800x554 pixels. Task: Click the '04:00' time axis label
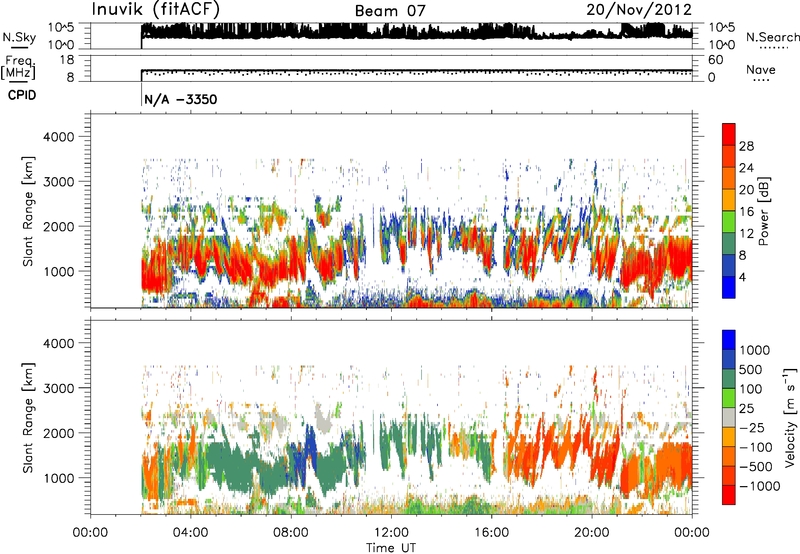(190, 533)
